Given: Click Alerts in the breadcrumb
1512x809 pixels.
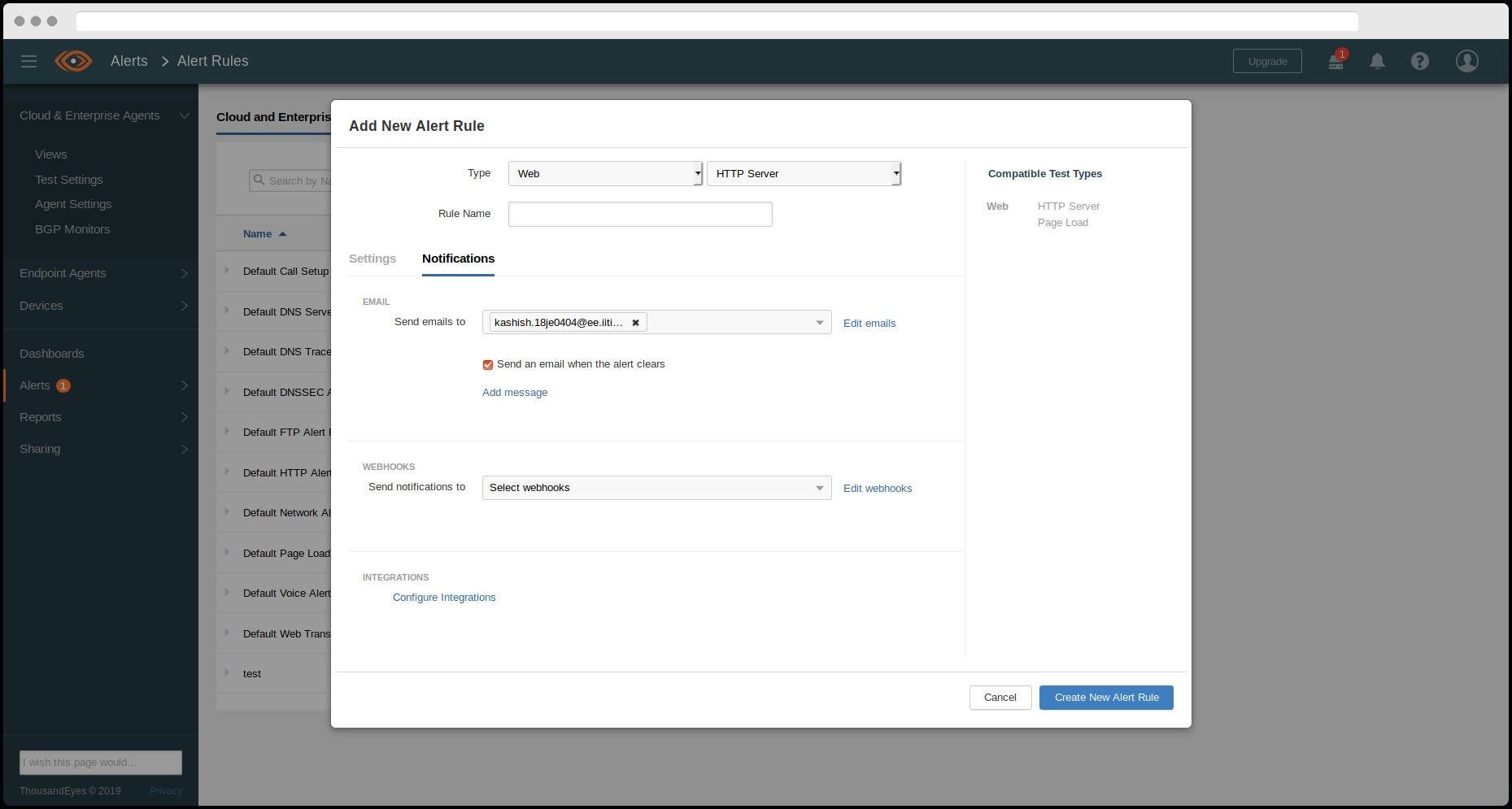Looking at the screenshot, I should (x=129, y=61).
